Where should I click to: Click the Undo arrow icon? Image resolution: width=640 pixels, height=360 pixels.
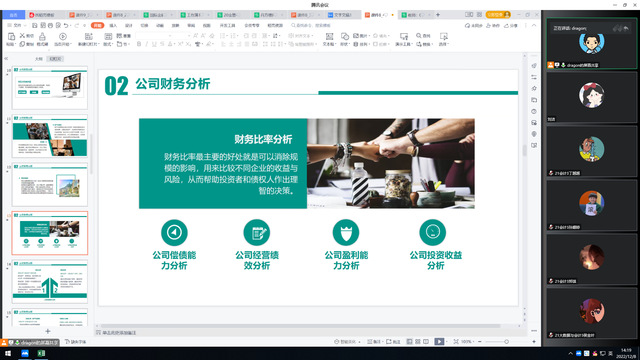(66, 25)
